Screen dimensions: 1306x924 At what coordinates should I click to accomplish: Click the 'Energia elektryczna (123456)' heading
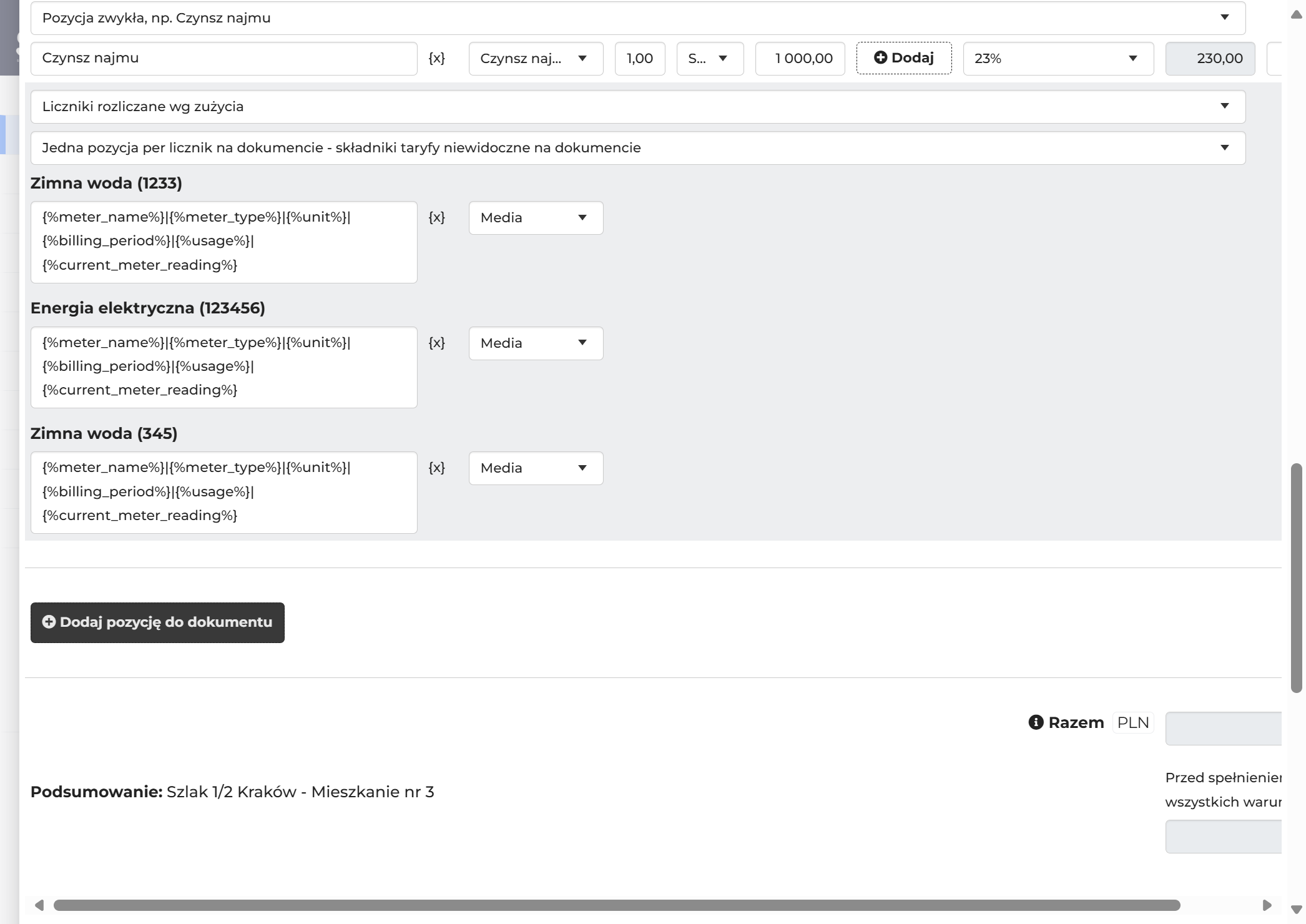[148, 308]
